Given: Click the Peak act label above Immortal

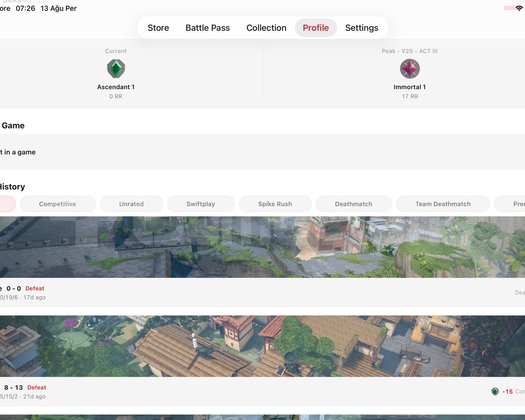Looking at the screenshot, I should (410, 51).
